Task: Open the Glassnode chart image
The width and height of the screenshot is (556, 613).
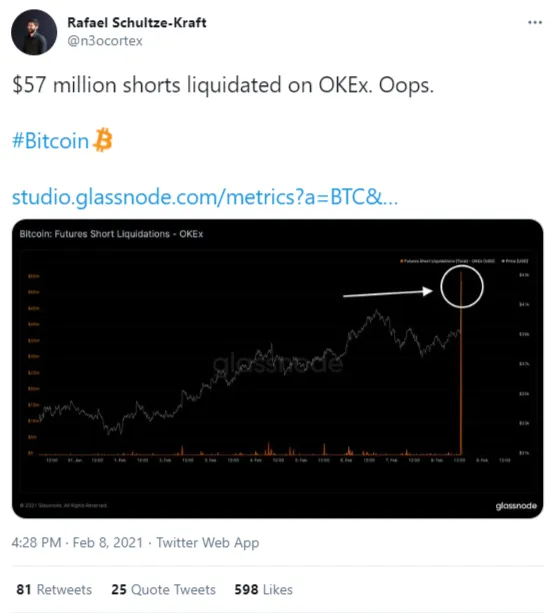Action: click(278, 369)
